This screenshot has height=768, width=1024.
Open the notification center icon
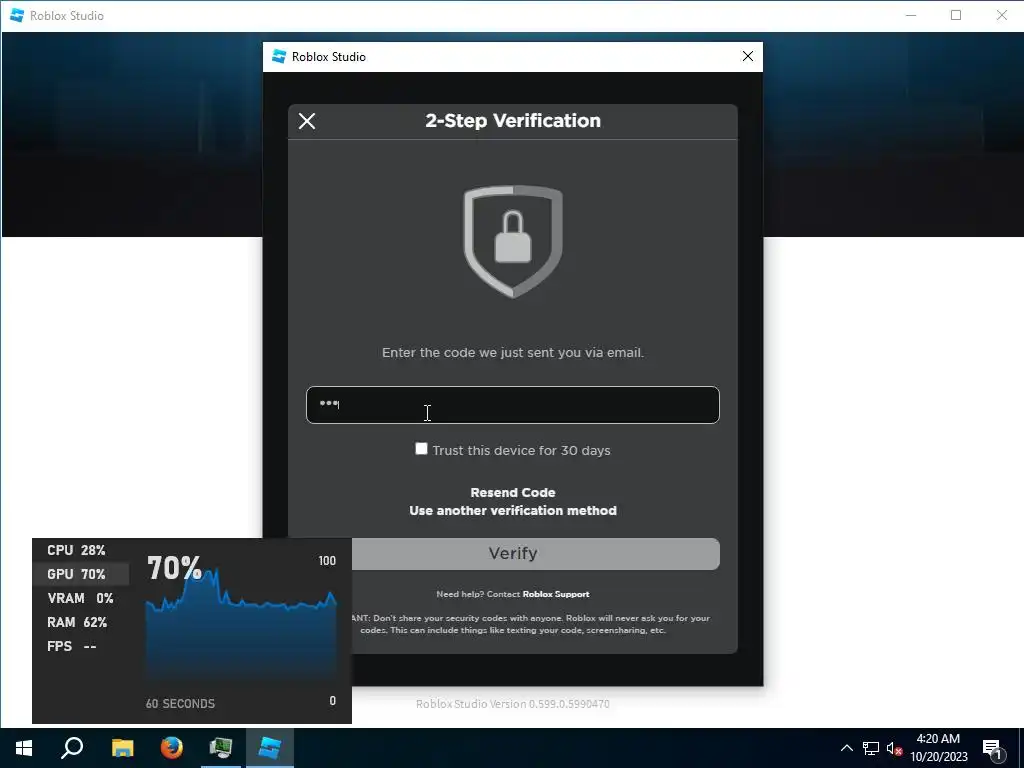point(993,749)
